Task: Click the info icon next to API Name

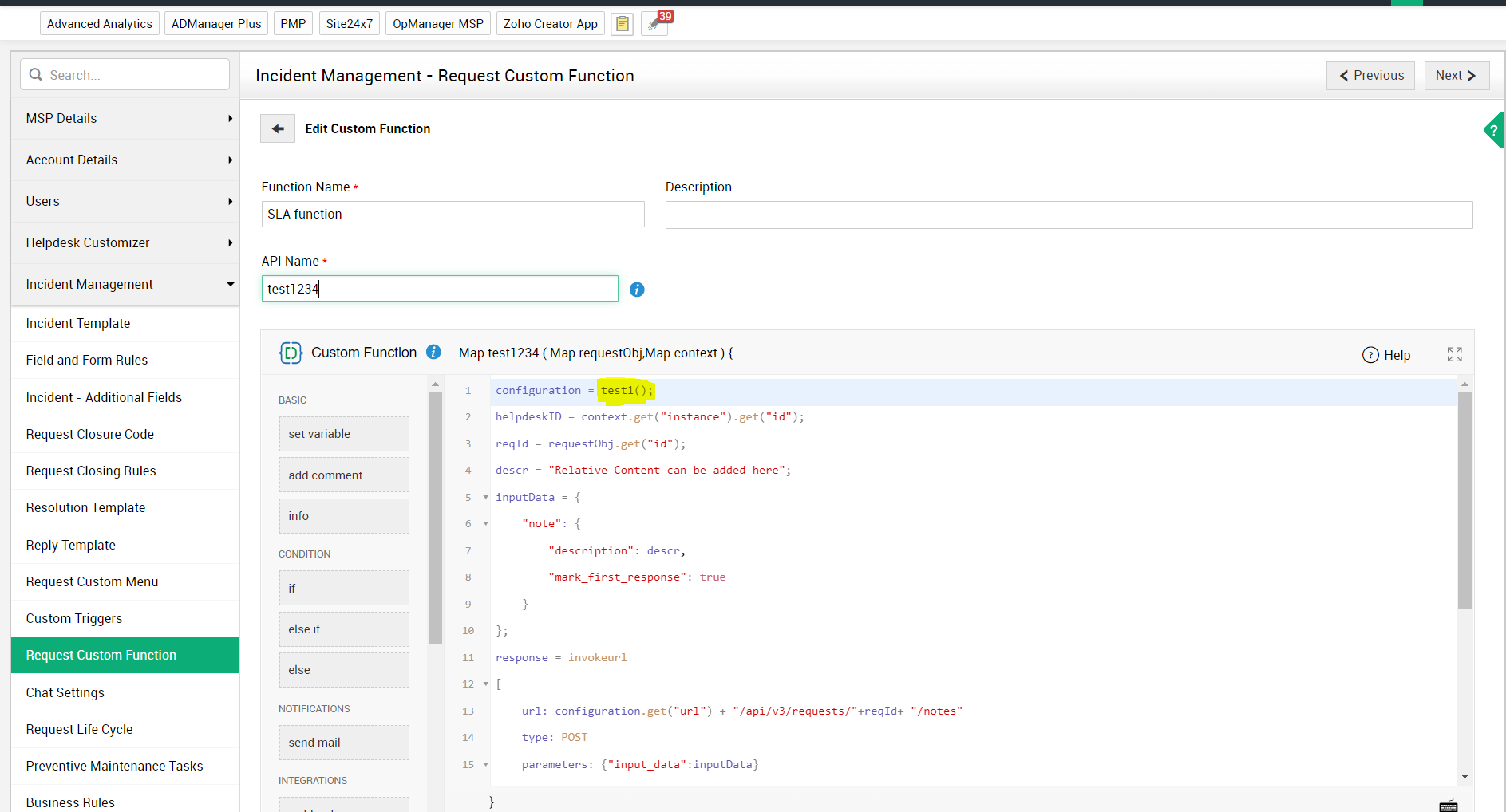Action: click(636, 290)
